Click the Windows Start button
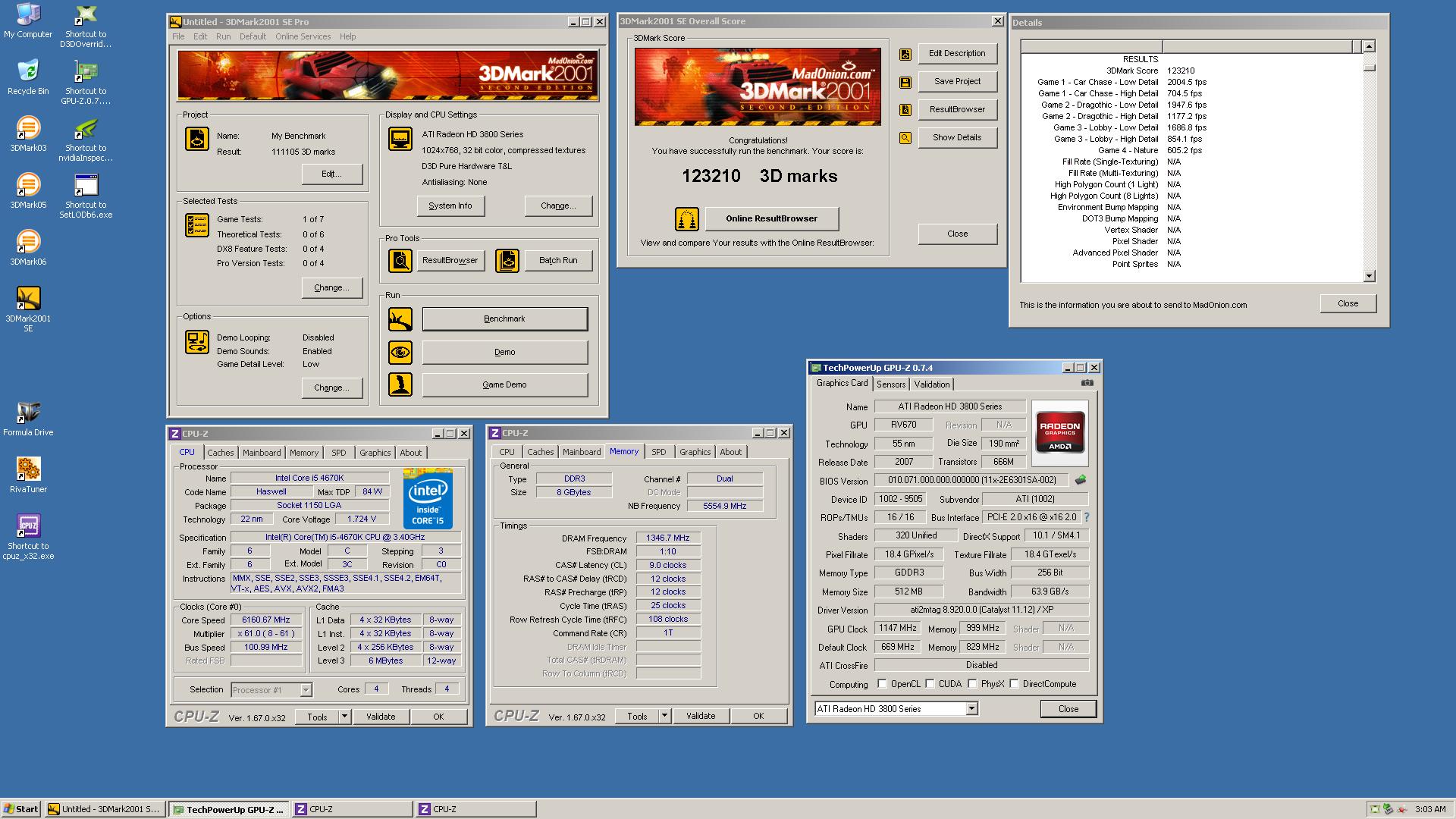The height and width of the screenshot is (819, 1456). (x=21, y=809)
